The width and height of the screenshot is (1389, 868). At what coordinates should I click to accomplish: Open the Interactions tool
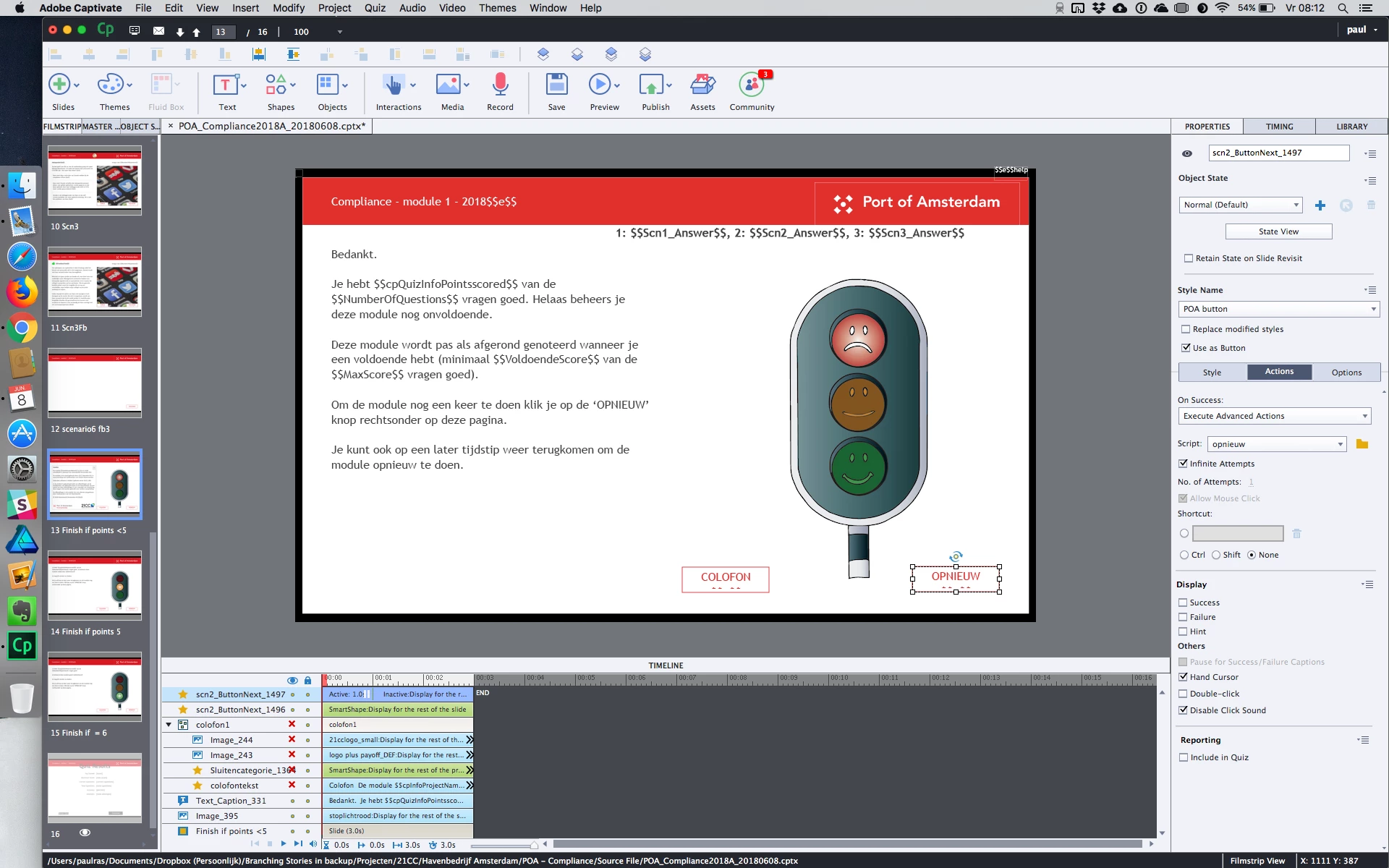(394, 85)
